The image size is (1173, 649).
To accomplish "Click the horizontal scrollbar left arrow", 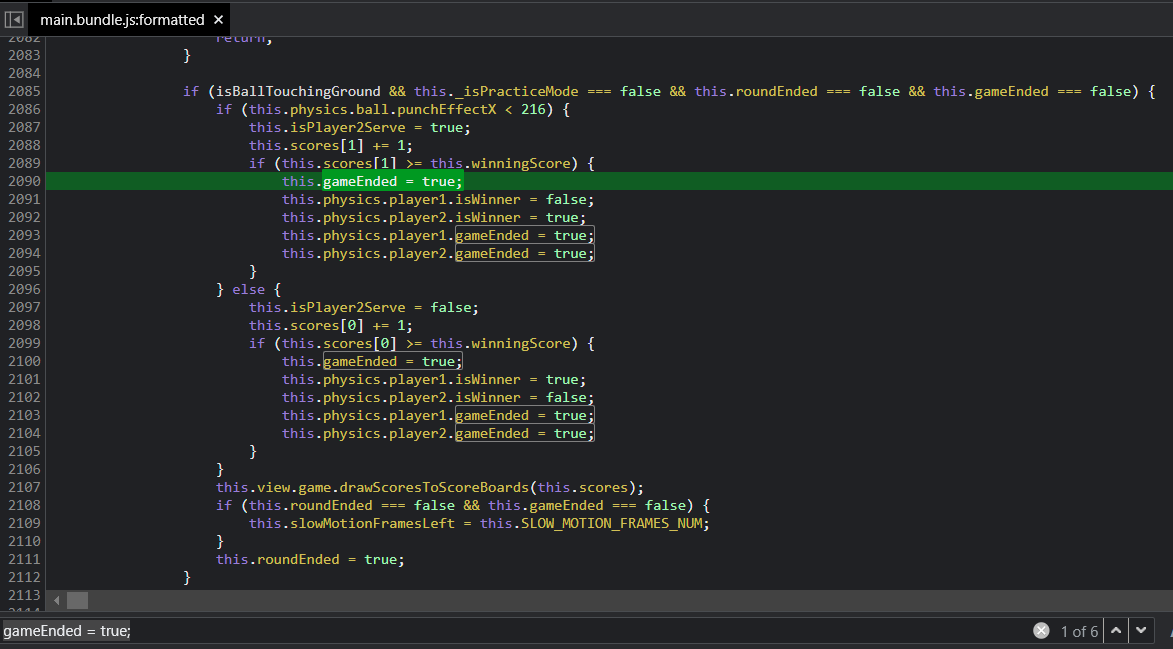I will pos(56,600).
